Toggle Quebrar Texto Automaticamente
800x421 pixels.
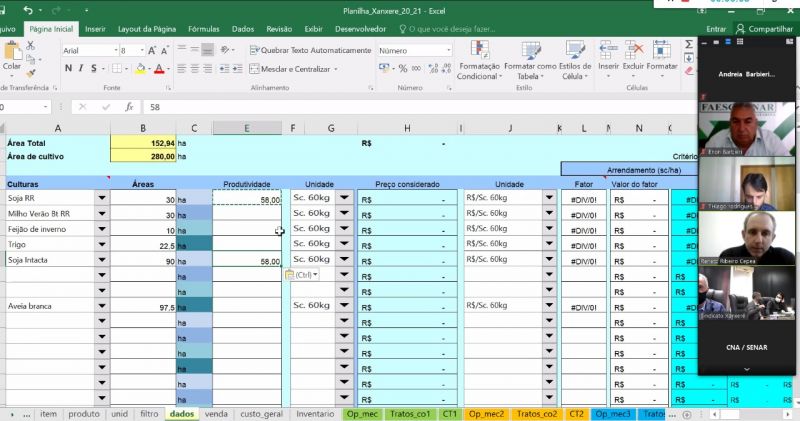tap(310, 50)
